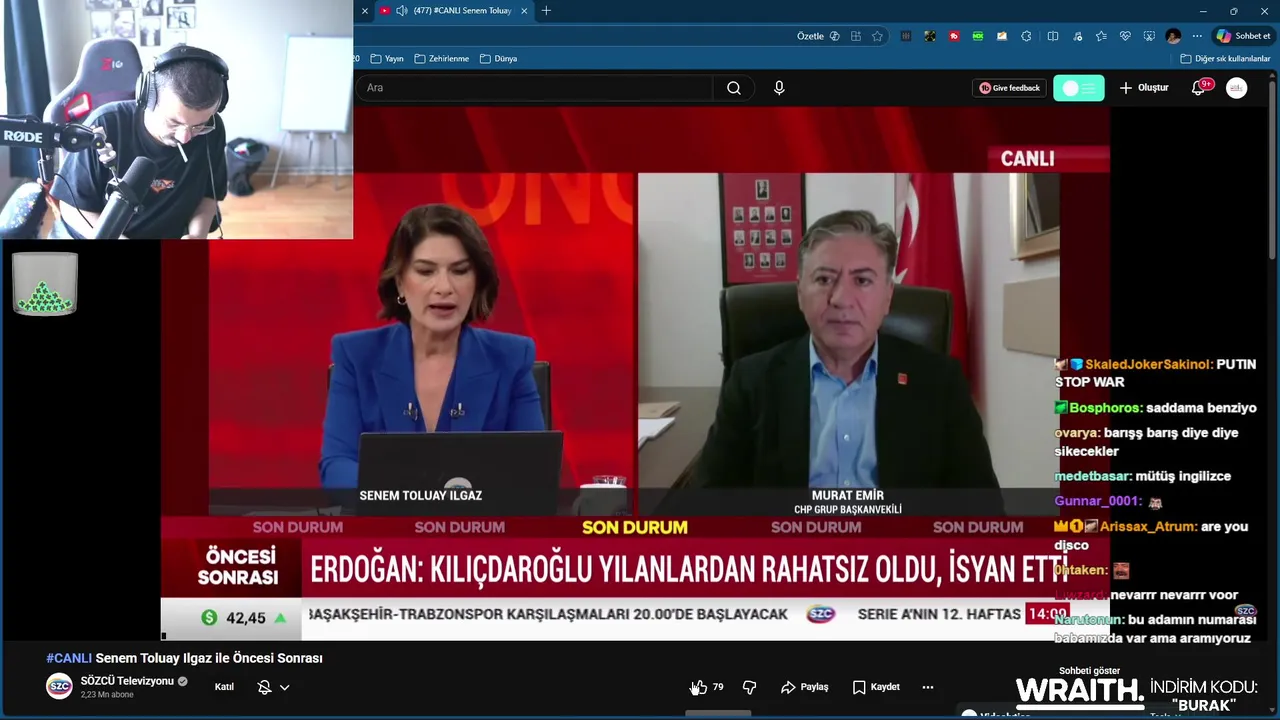Switch to the CANLI Senem Toluay tab
The height and width of the screenshot is (720, 1280).
[453, 11]
